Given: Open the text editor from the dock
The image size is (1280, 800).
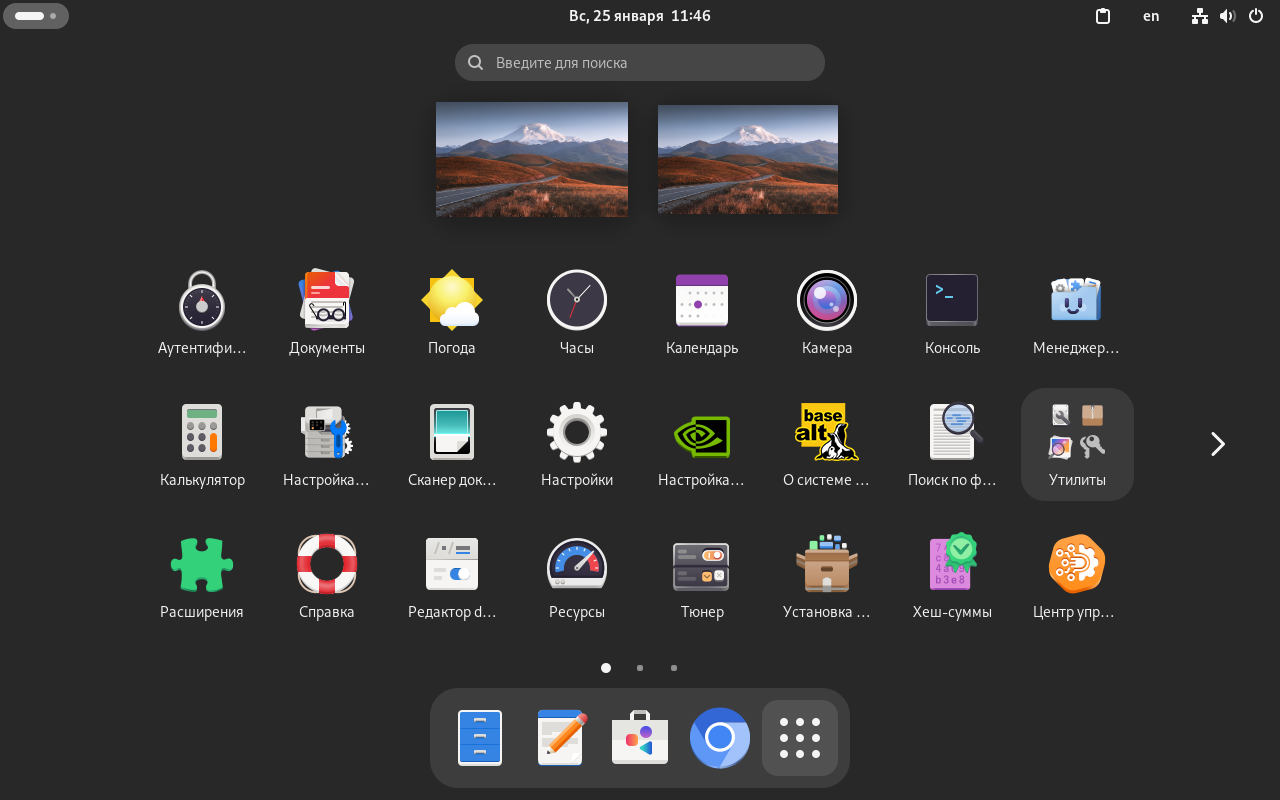Looking at the screenshot, I should click(x=560, y=738).
